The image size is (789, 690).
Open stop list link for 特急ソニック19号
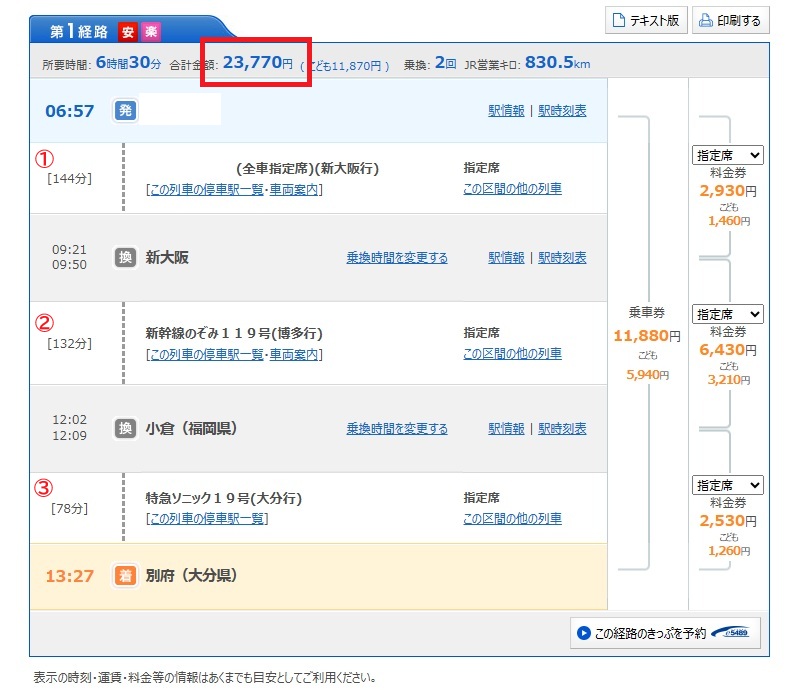point(207,518)
